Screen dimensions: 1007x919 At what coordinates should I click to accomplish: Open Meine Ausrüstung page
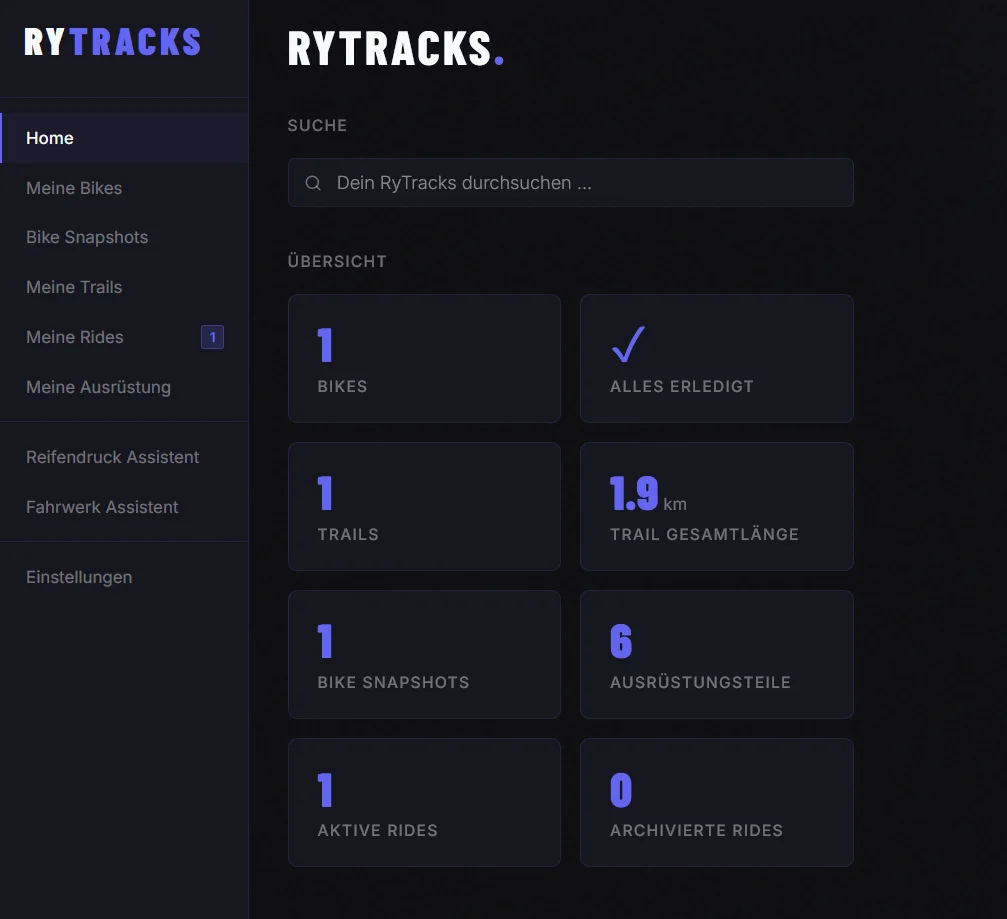125,387
